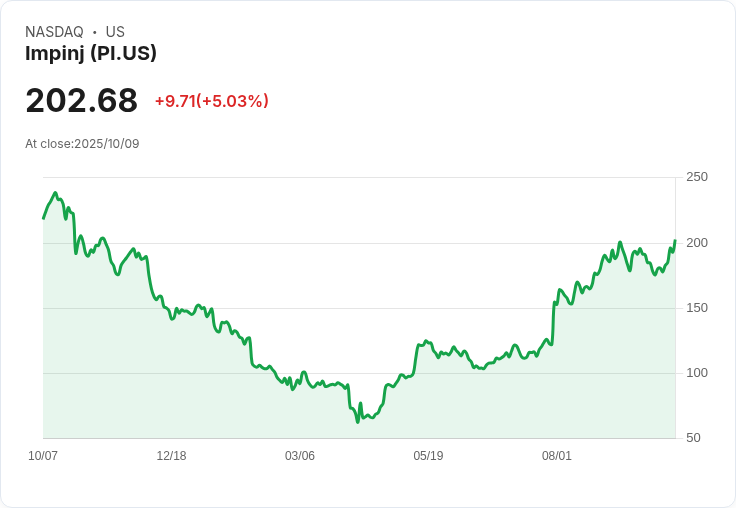The width and height of the screenshot is (736, 508).
Task: Click the 50 y-axis price label
Action: pyautogui.click(x=693, y=438)
